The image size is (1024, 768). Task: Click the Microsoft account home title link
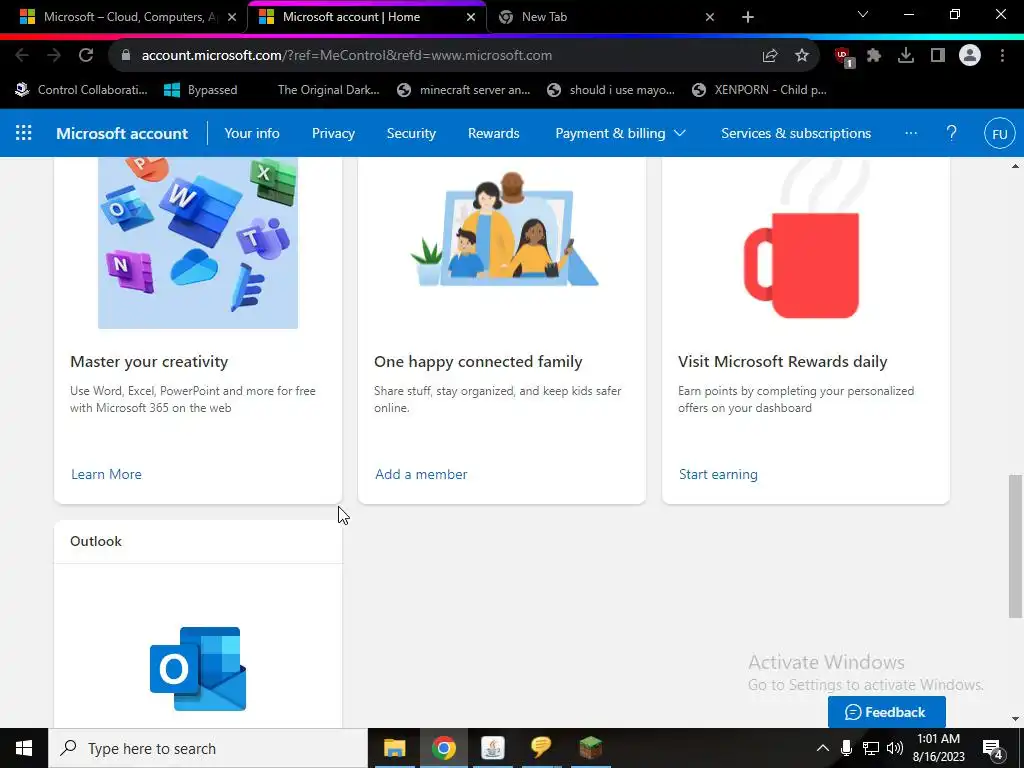[x=122, y=133]
